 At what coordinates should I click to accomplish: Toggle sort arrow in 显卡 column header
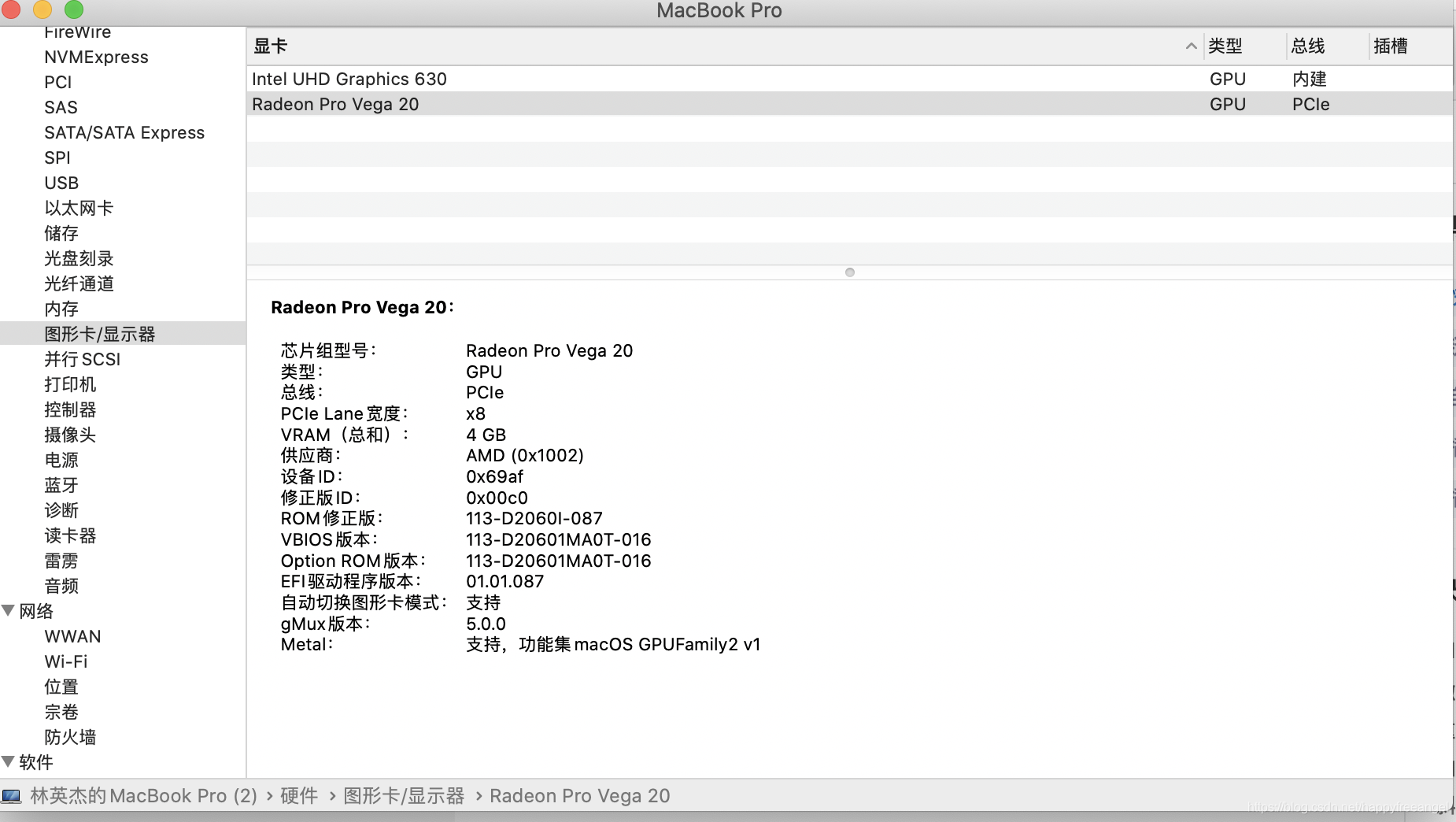click(x=1191, y=46)
